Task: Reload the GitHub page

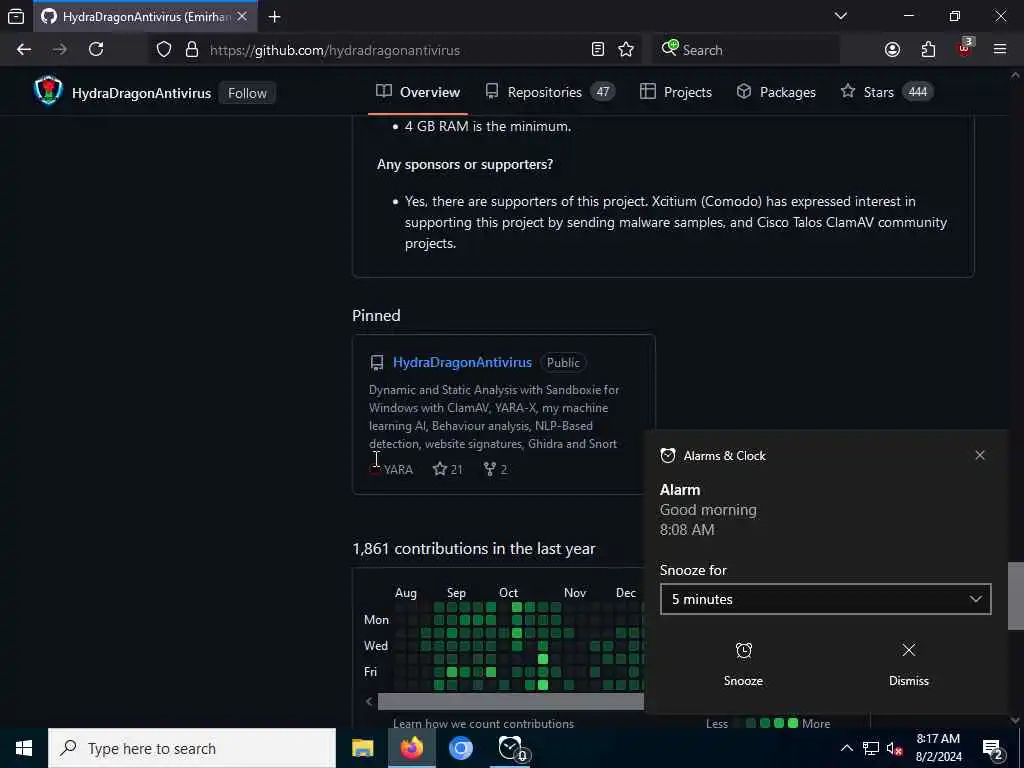Action: pyautogui.click(x=96, y=50)
